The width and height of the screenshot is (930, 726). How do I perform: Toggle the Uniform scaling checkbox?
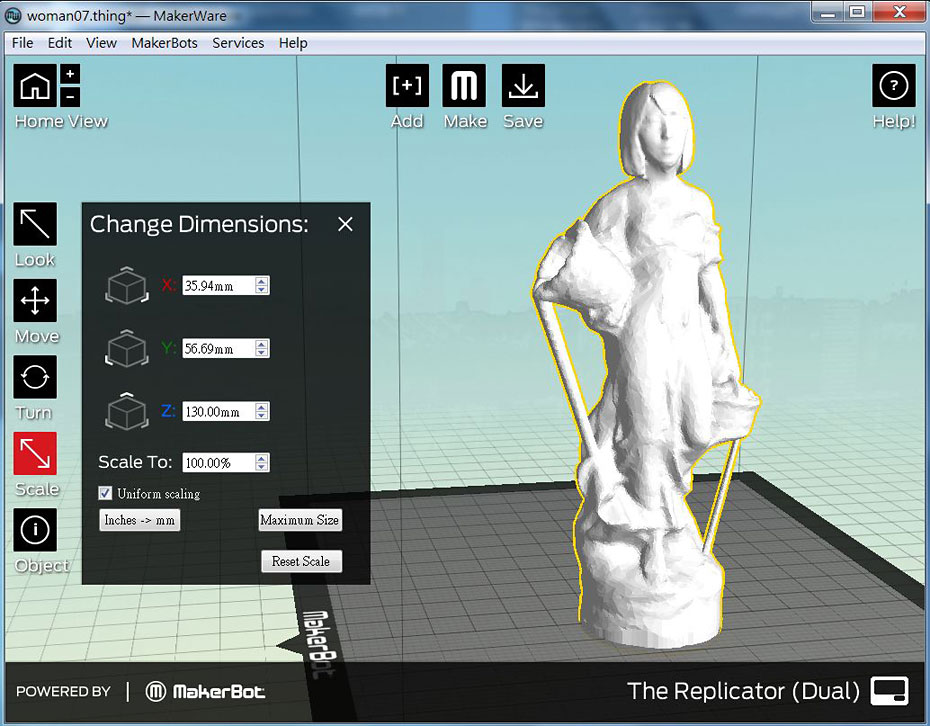106,493
